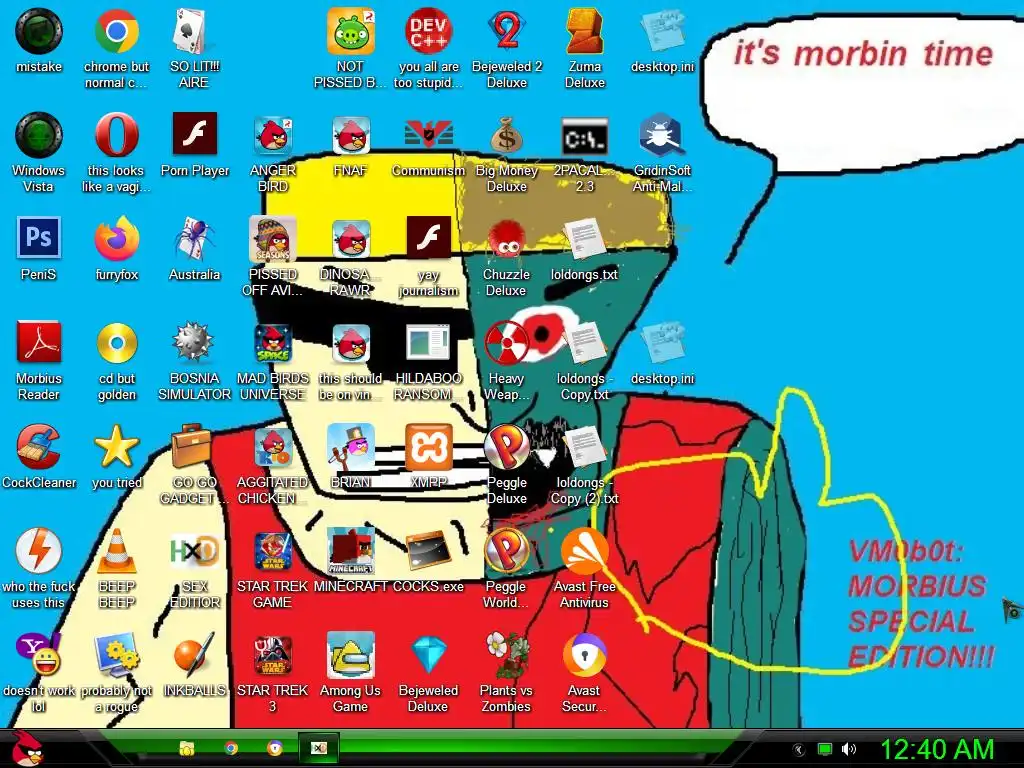This screenshot has width=1024, height=768.
Task: Select the Bejeweled Deluxe diamond icon
Action: pyautogui.click(x=428, y=654)
